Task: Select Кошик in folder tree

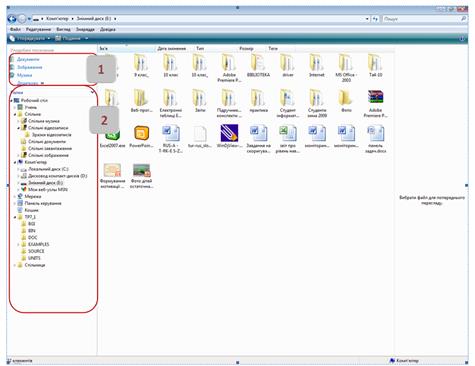Action: point(31,210)
